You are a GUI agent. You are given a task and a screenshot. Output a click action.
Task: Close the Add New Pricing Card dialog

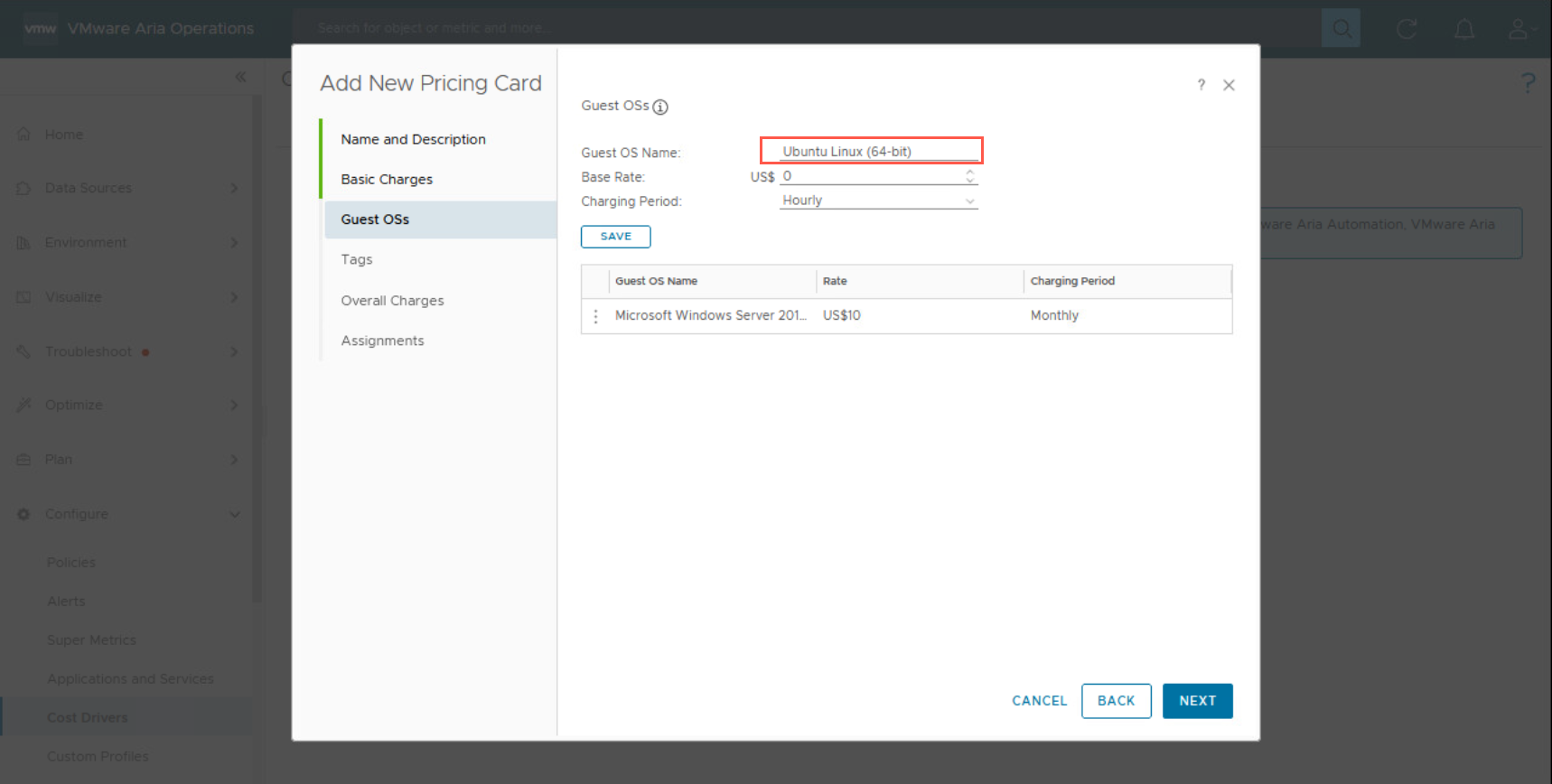(1229, 85)
